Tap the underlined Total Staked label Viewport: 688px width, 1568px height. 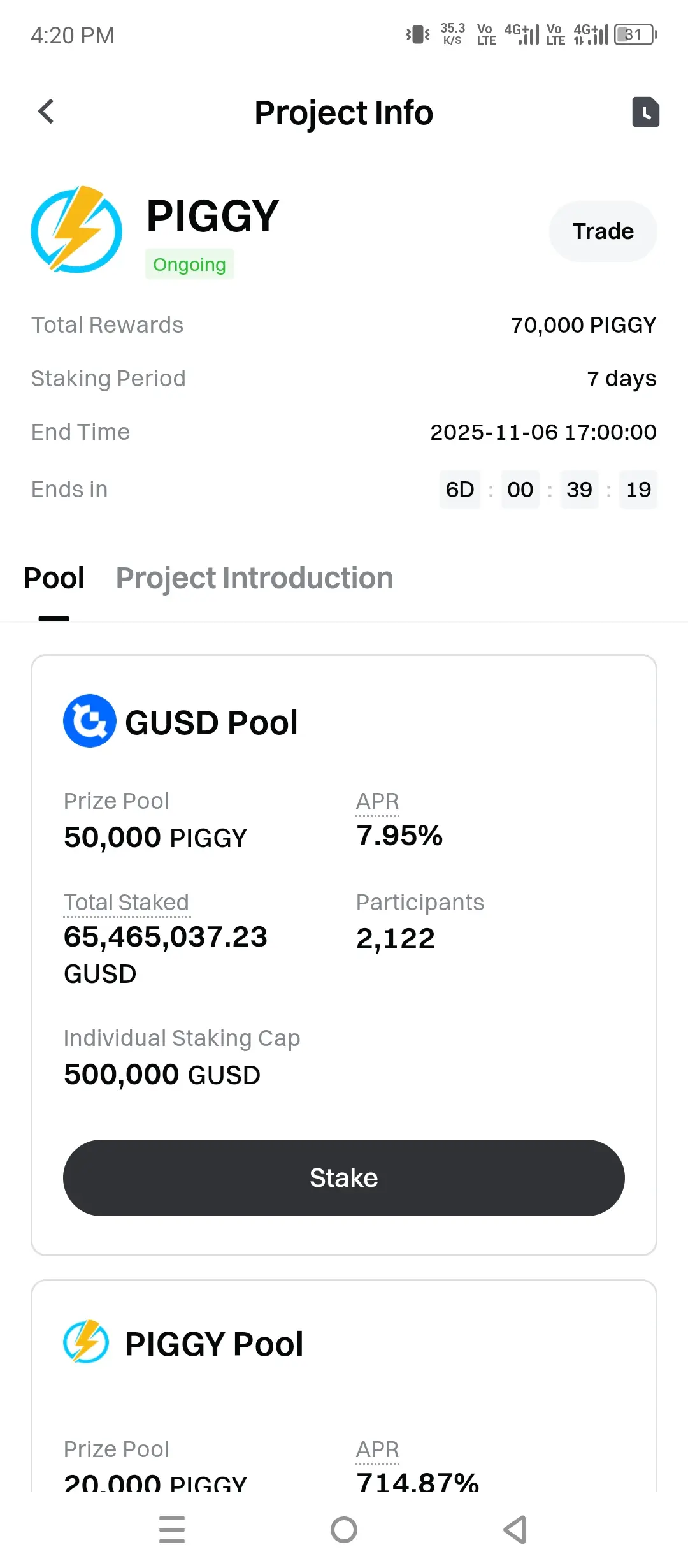[x=126, y=903]
